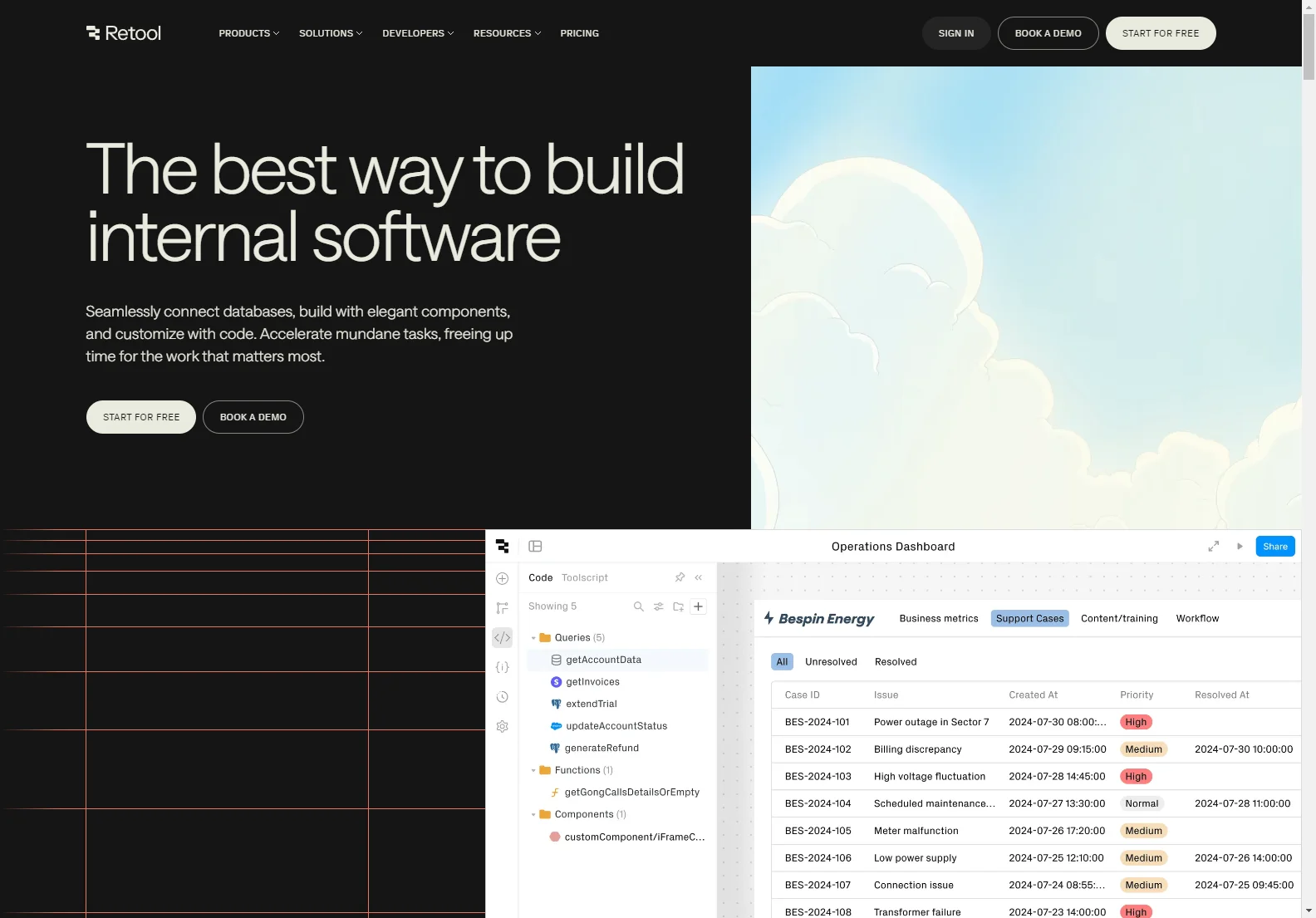
Task: Open the component tree icon in sidebar
Action: click(x=502, y=608)
